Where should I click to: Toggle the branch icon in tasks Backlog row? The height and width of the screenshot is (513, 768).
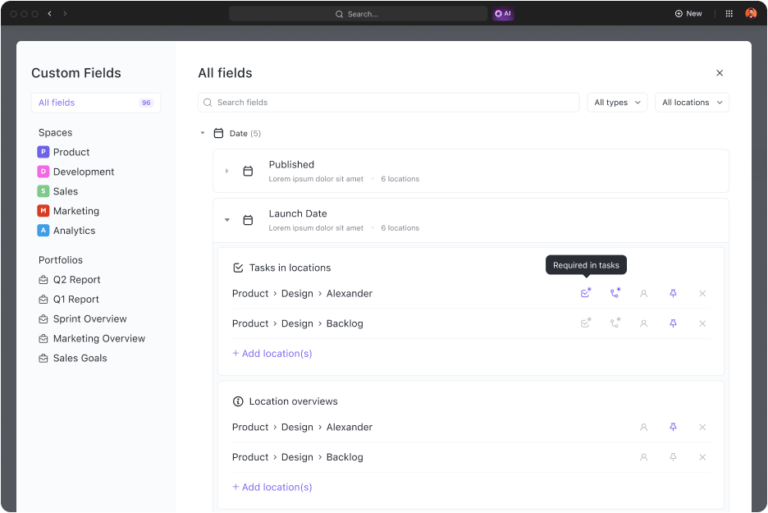tap(615, 323)
